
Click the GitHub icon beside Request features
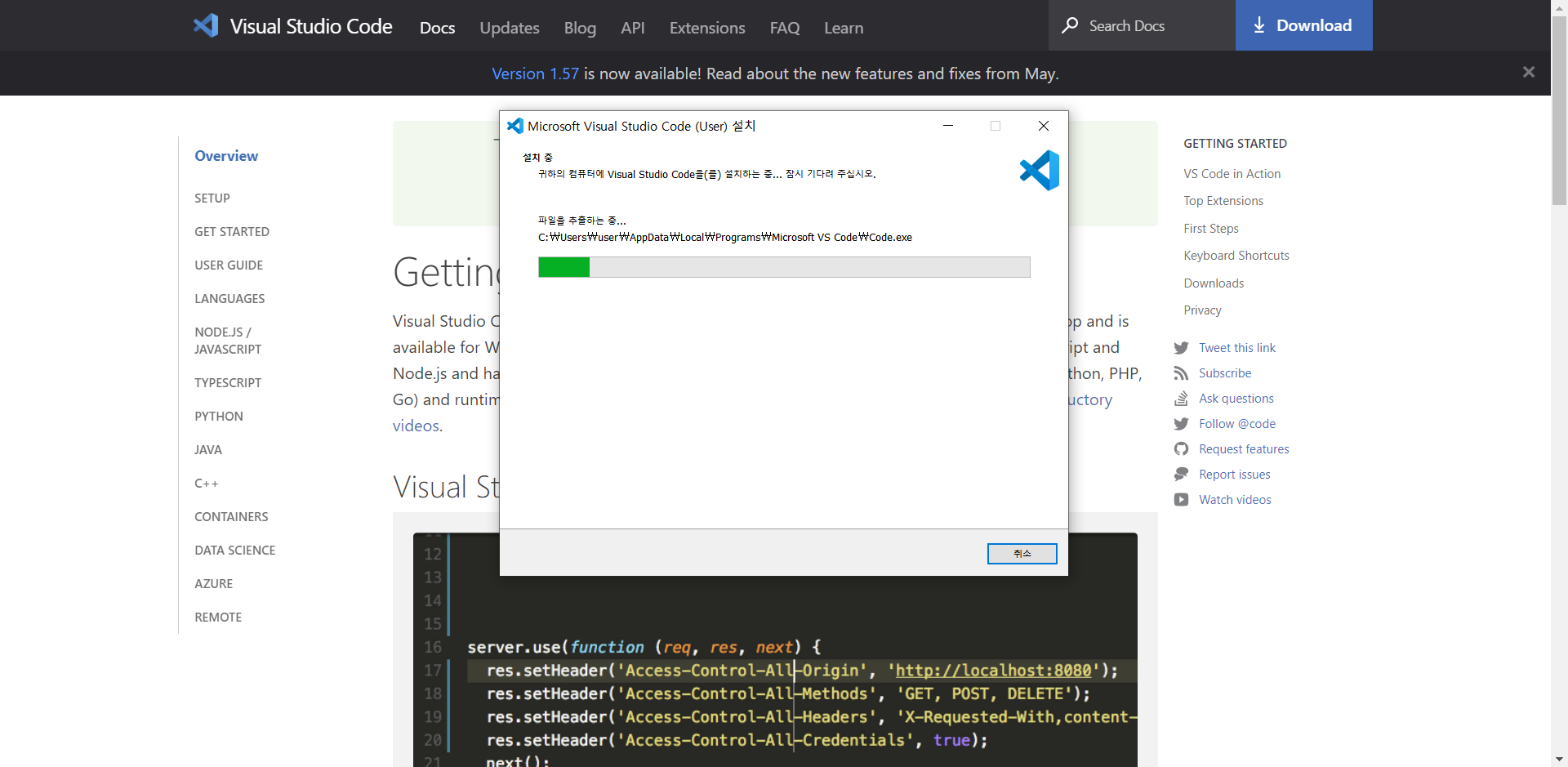coord(1181,449)
